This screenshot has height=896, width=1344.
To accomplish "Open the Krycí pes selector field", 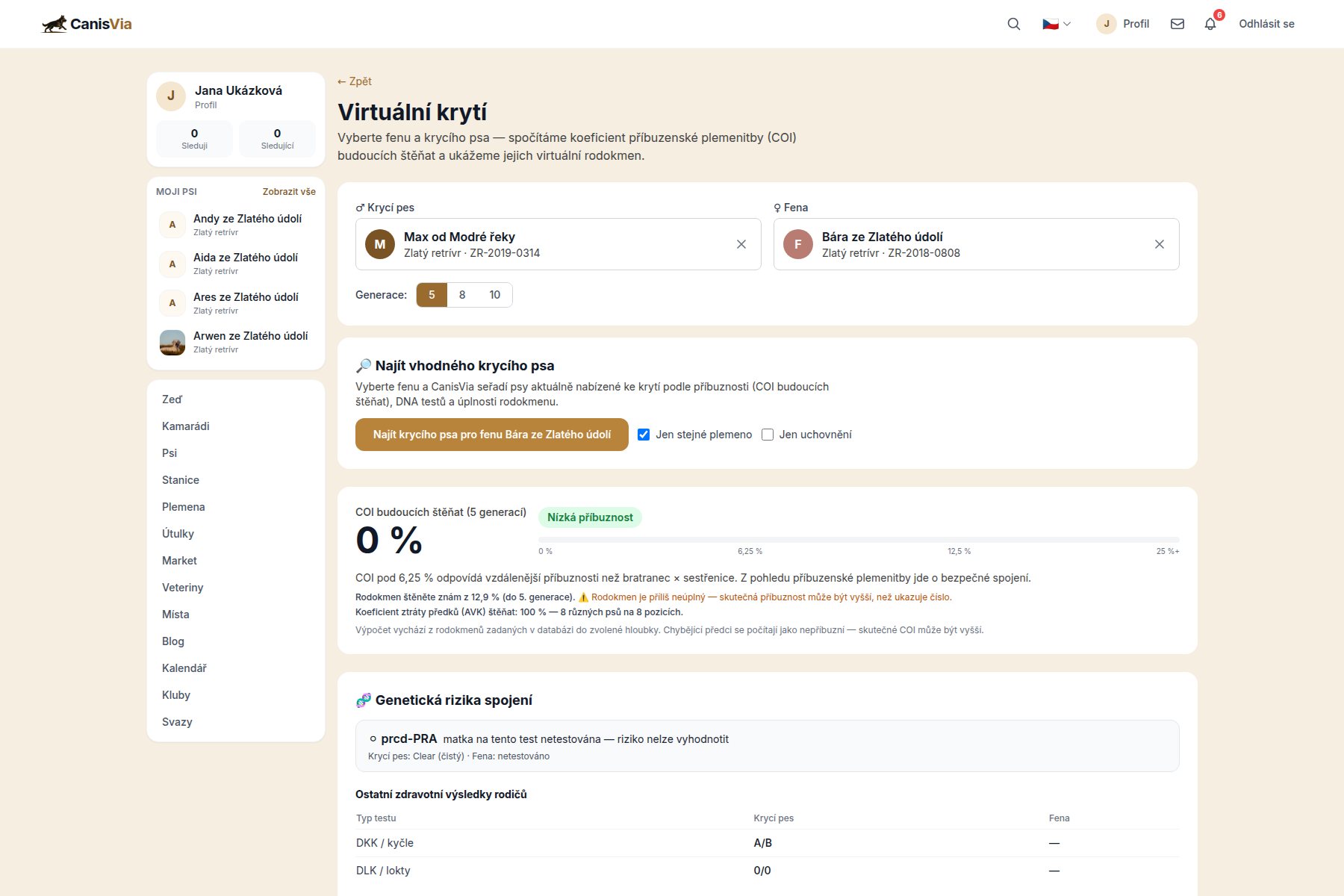I will [x=559, y=244].
